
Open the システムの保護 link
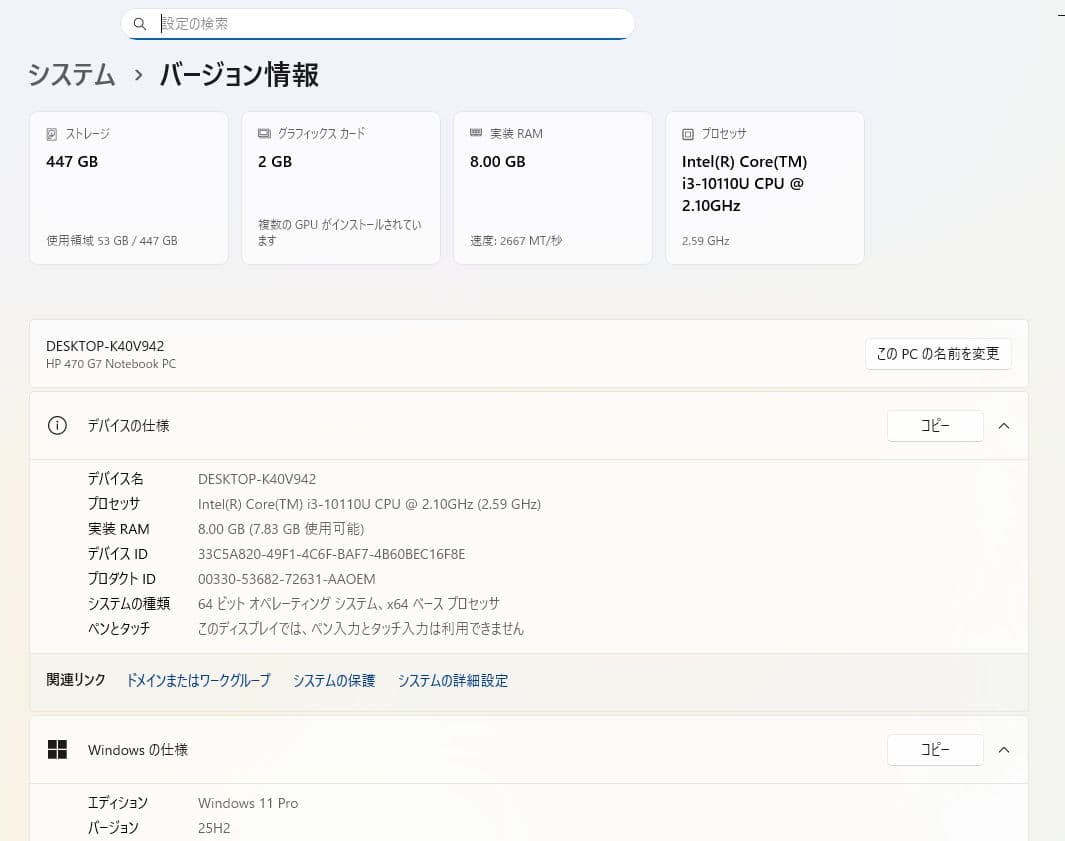[334, 680]
